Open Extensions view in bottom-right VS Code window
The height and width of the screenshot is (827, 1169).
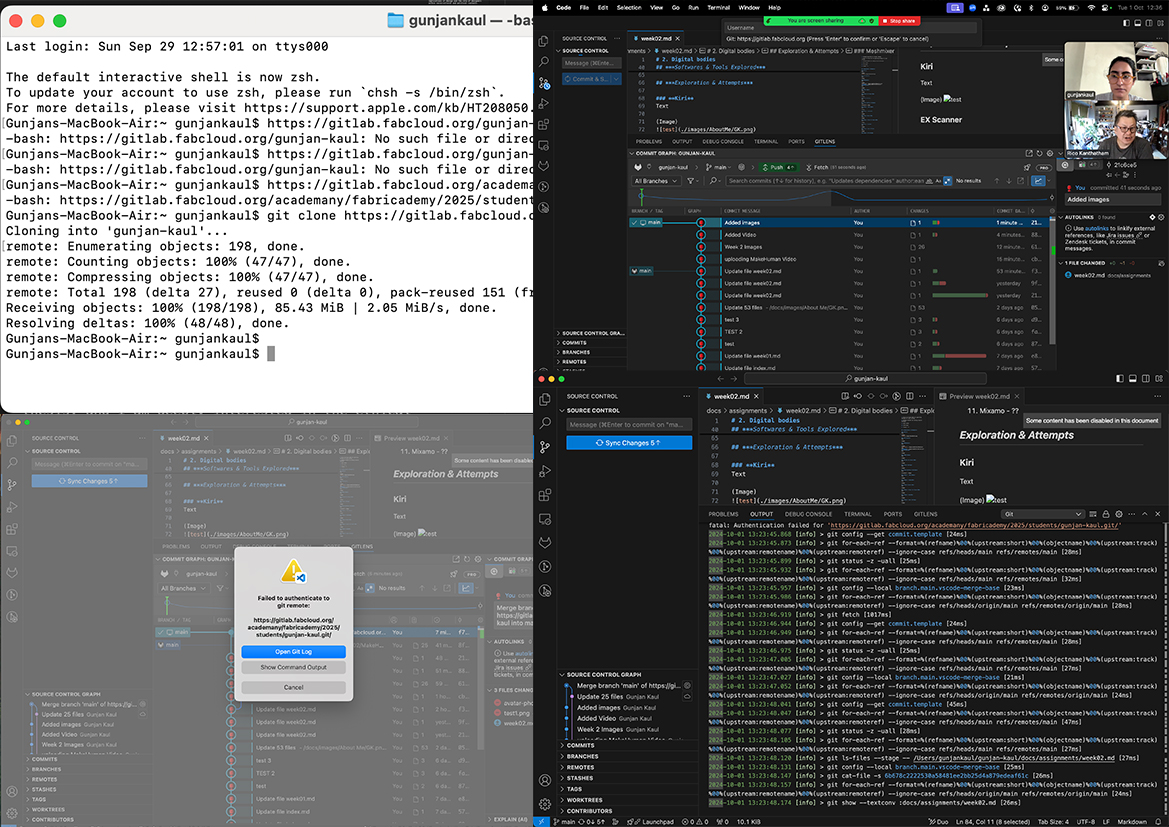[545, 494]
